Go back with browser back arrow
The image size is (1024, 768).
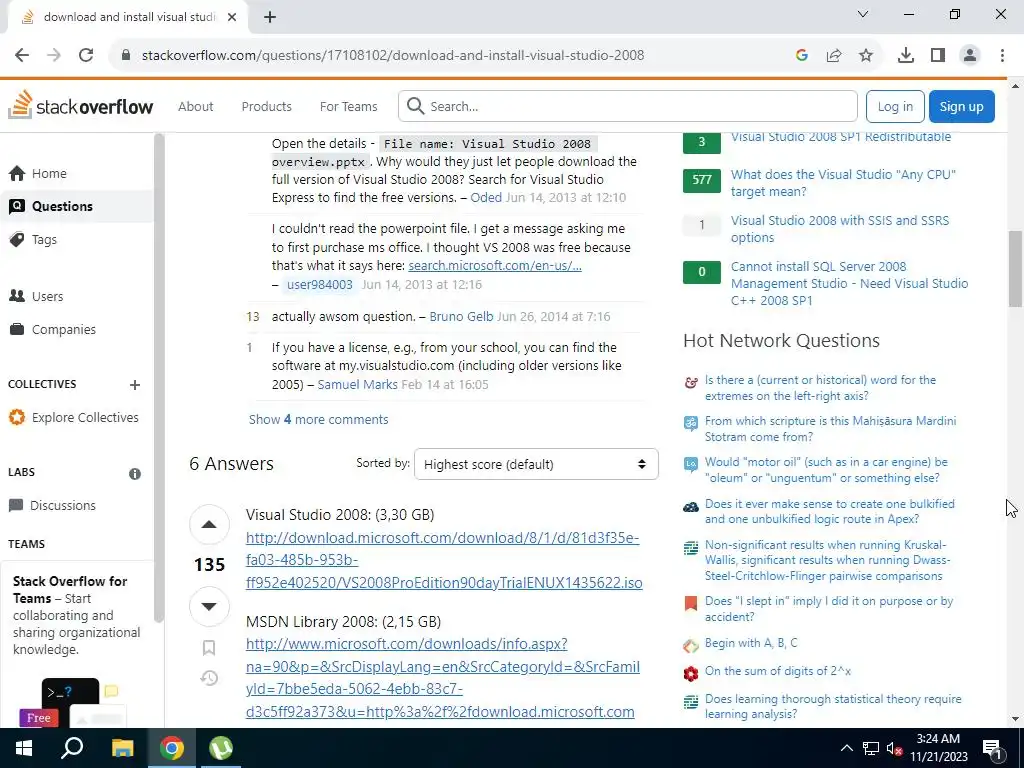tap(22, 55)
